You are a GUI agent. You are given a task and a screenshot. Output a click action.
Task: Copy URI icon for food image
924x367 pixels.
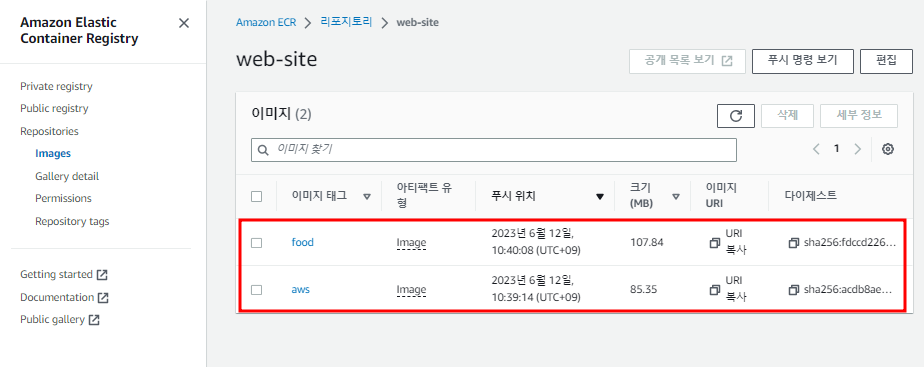[x=715, y=243]
